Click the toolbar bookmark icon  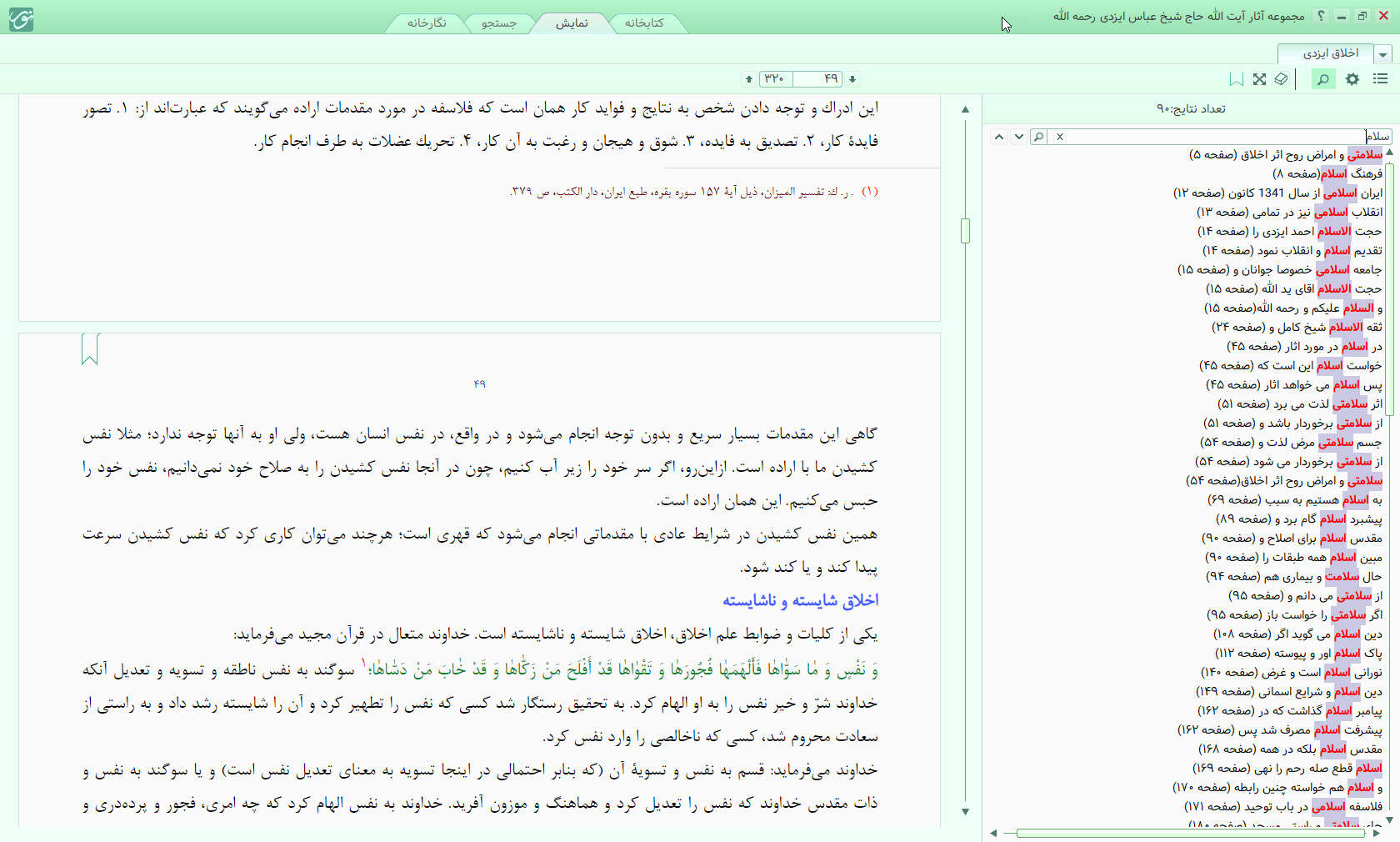pyautogui.click(x=1237, y=79)
